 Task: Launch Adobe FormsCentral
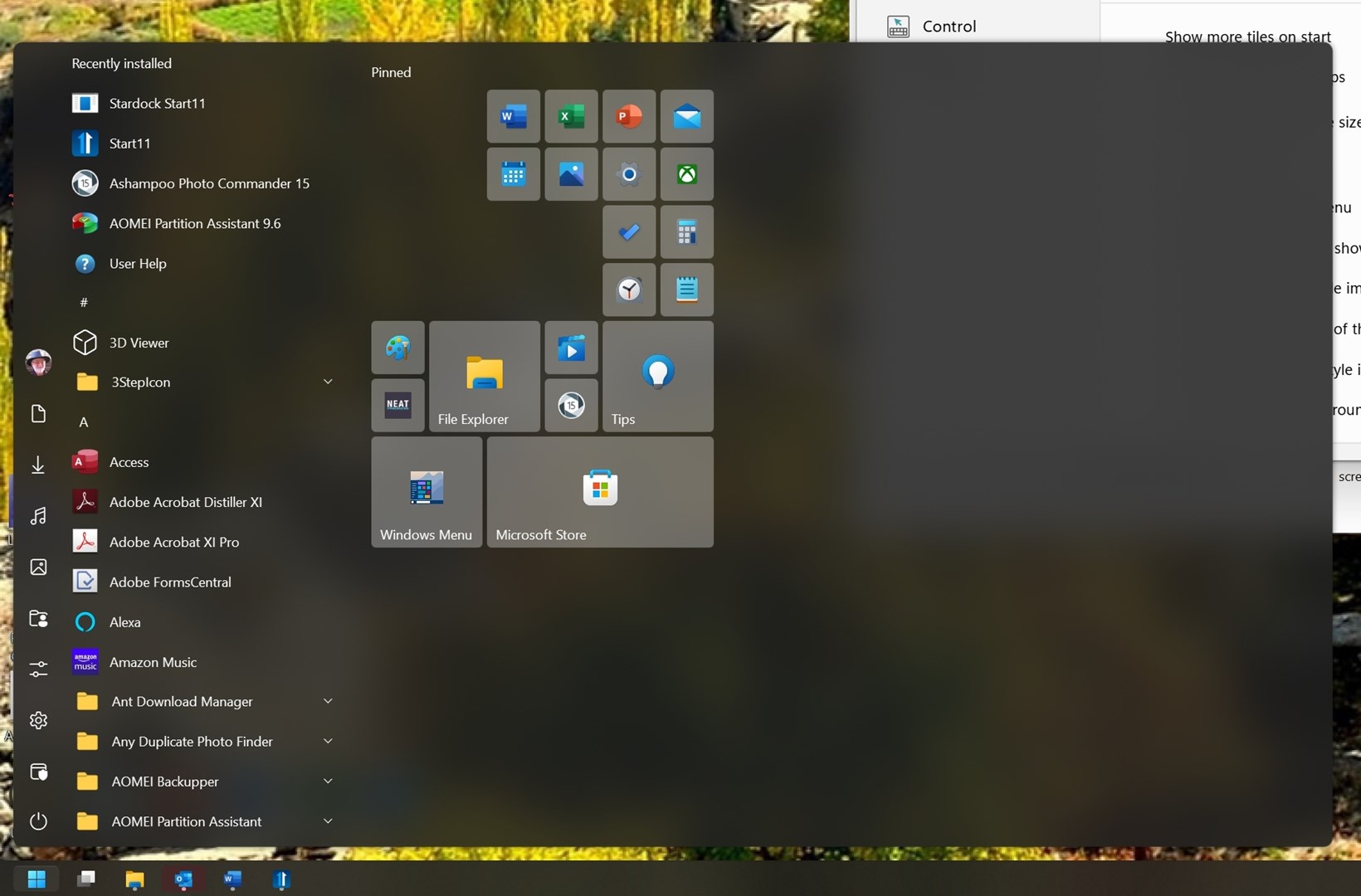pos(203,582)
